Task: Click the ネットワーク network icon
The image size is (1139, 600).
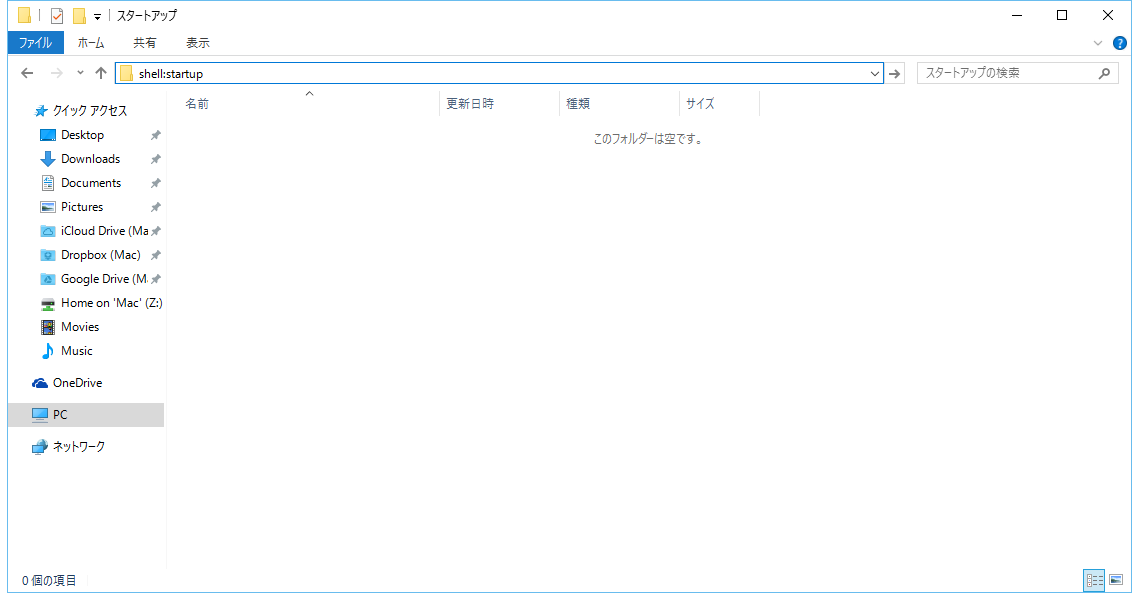Action: click(40, 447)
